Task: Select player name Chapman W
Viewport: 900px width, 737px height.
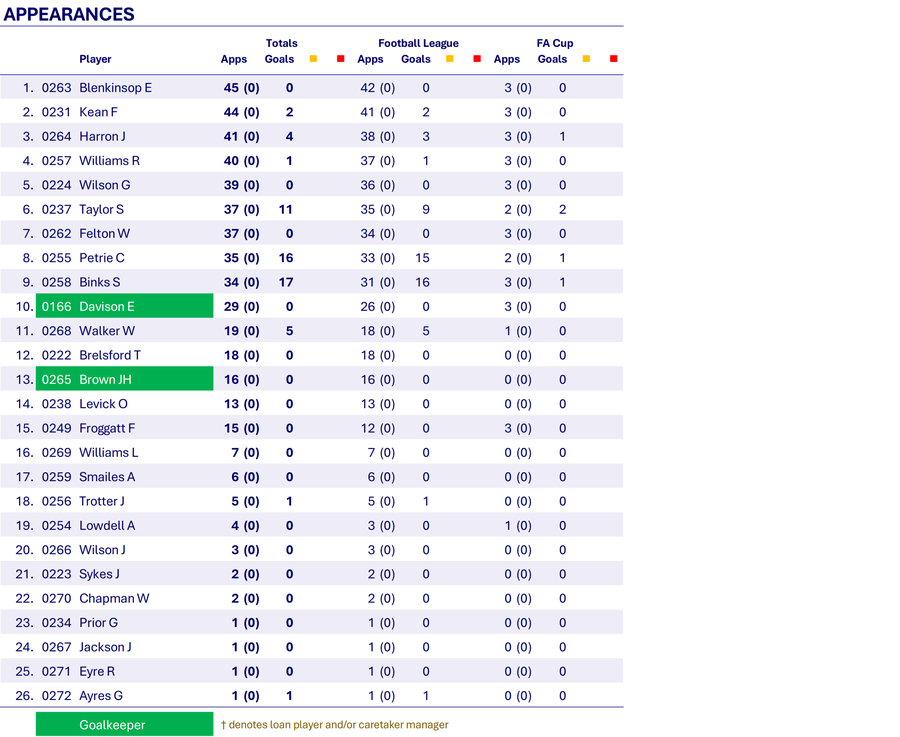Action: tap(114, 598)
